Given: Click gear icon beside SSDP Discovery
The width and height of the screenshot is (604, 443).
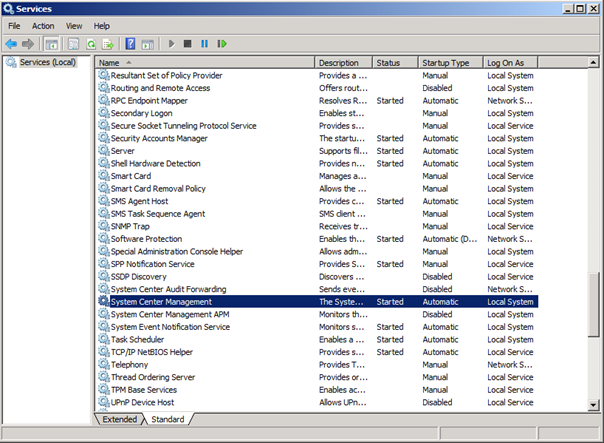Looking at the screenshot, I should (x=103, y=276).
